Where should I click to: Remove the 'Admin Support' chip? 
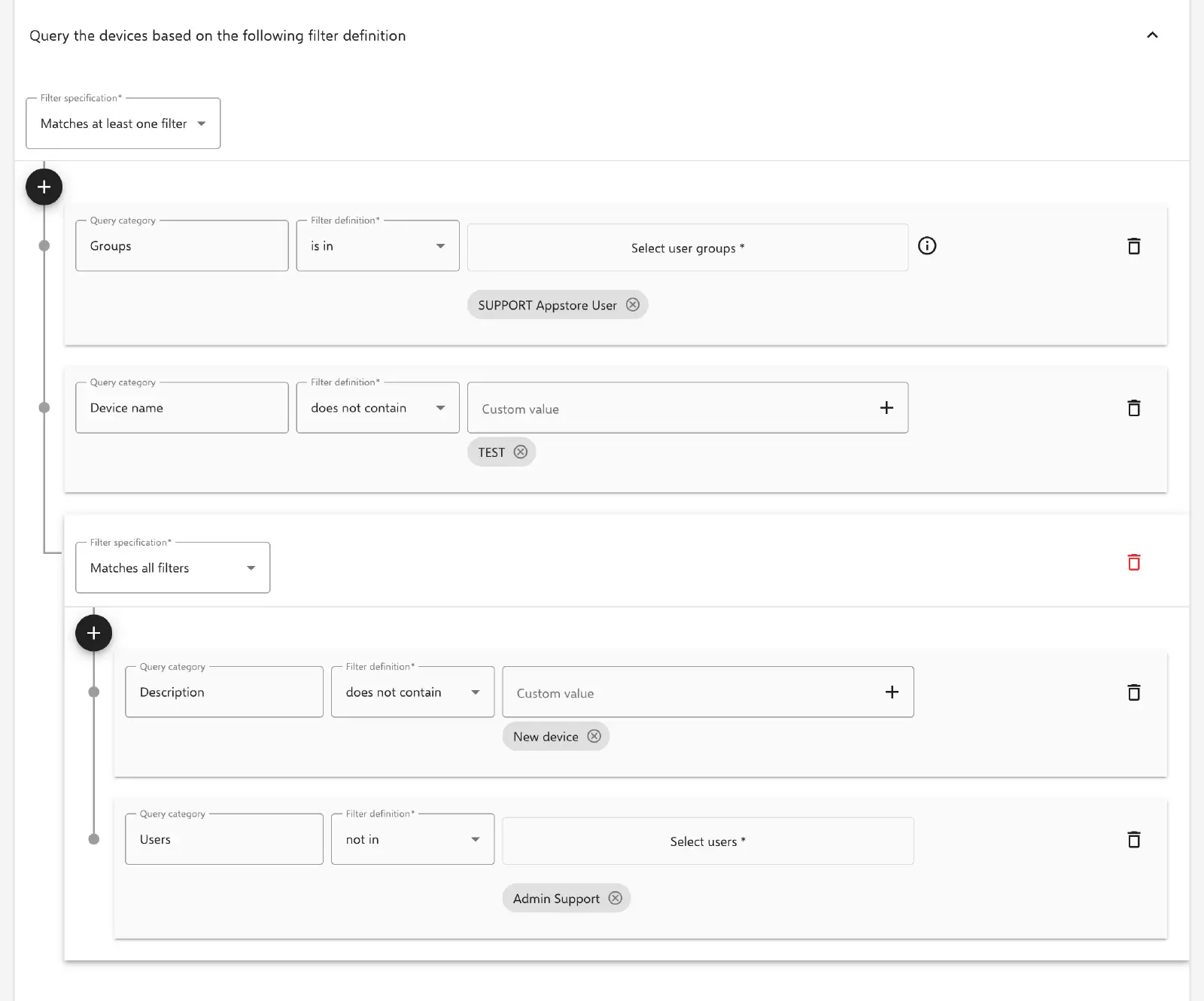click(616, 898)
